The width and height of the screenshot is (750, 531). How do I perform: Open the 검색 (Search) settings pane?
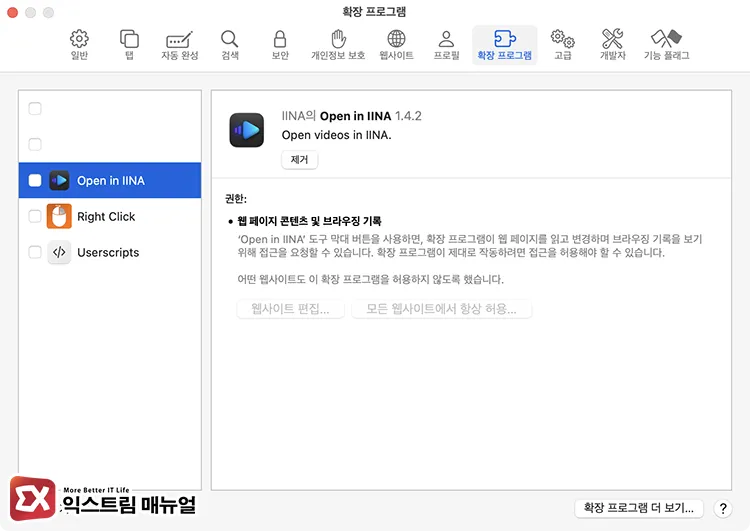click(230, 45)
